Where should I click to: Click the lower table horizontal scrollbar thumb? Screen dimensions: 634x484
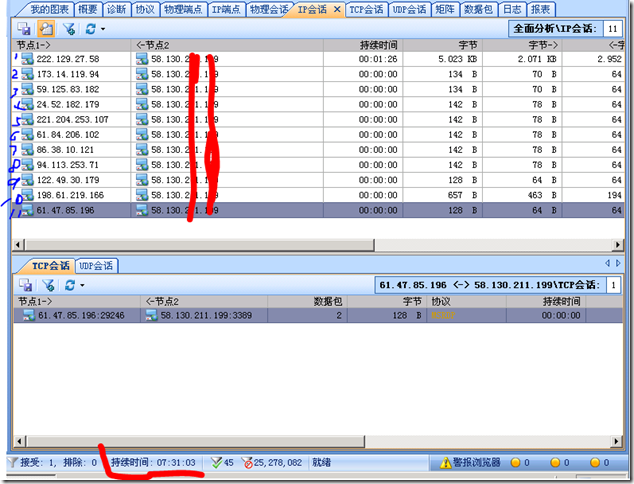click(196, 441)
